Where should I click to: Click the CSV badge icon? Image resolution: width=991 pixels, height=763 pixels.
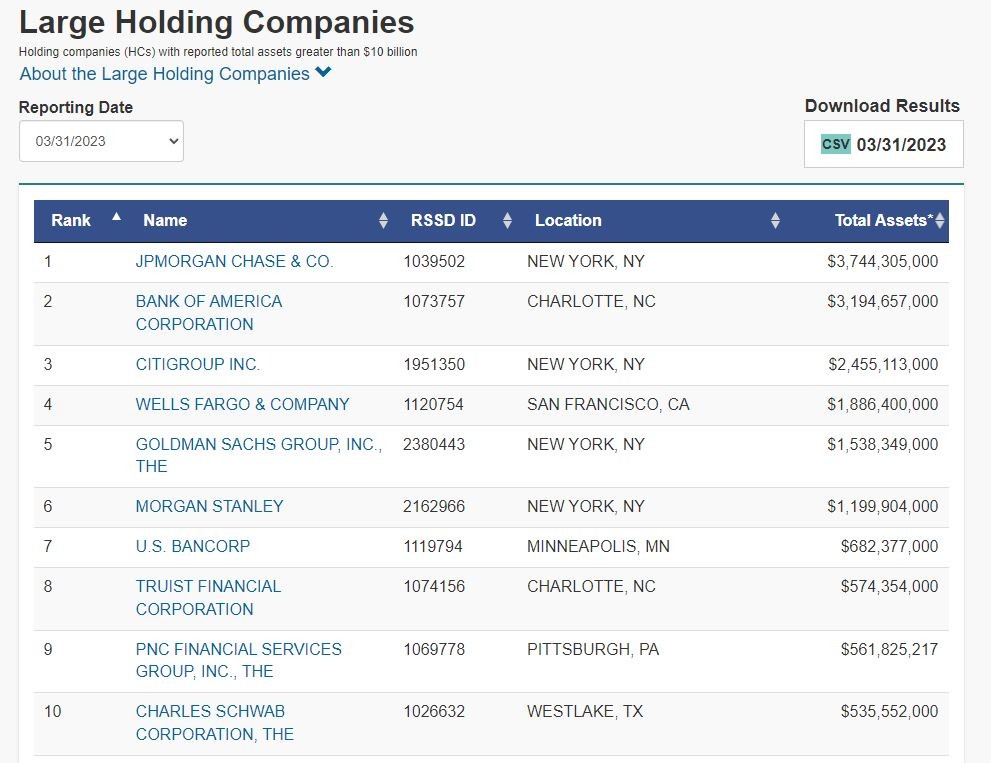click(836, 144)
